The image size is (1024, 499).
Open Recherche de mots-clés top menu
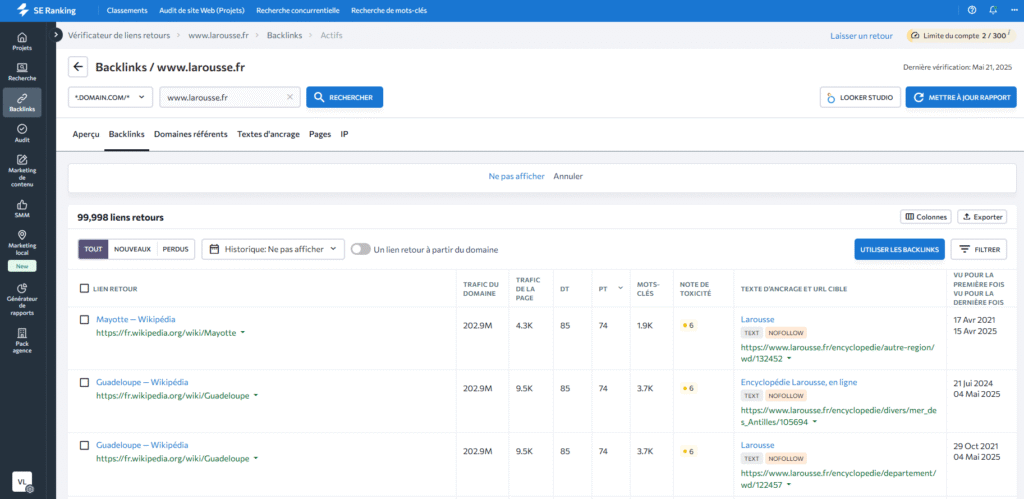[x=389, y=10]
